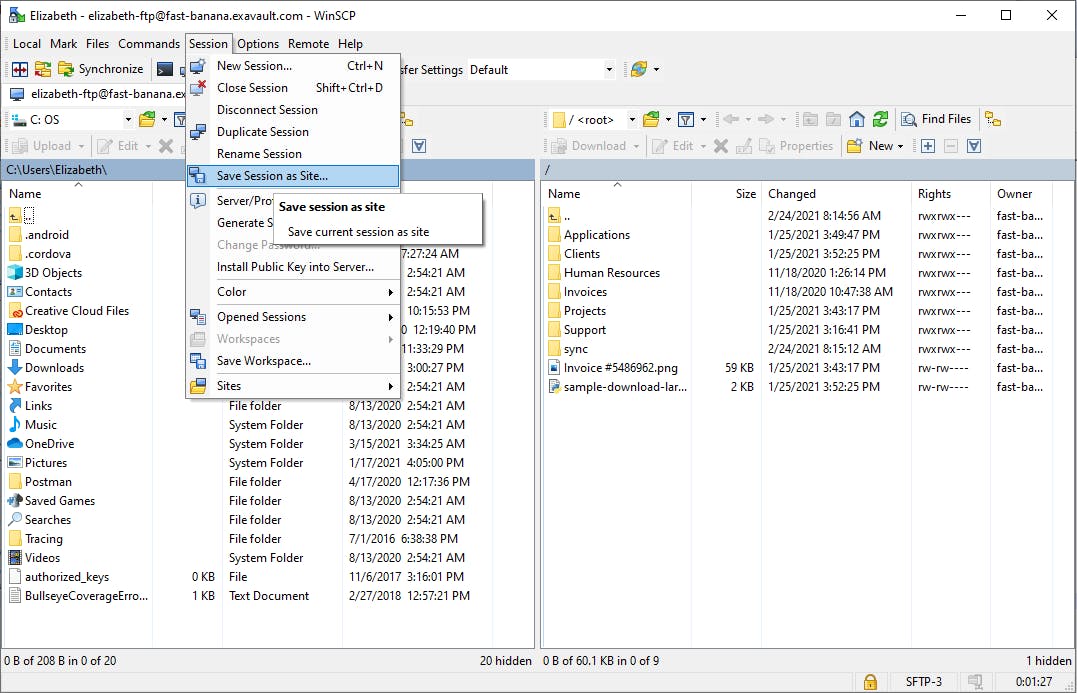The width and height of the screenshot is (1077, 693).
Task: Click Save Workspace menu entry
Action: coord(293,361)
